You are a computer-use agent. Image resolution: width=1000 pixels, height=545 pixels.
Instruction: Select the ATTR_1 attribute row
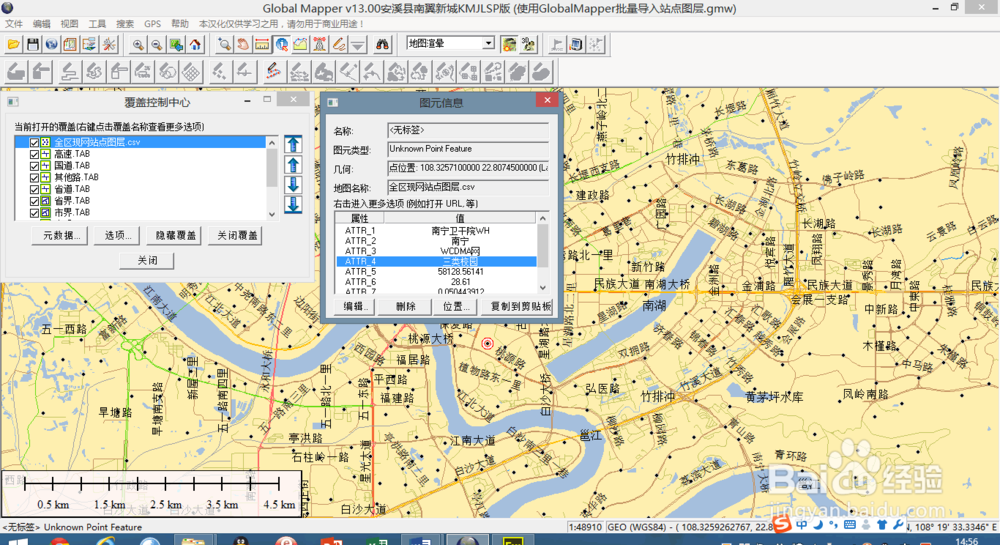(436, 231)
